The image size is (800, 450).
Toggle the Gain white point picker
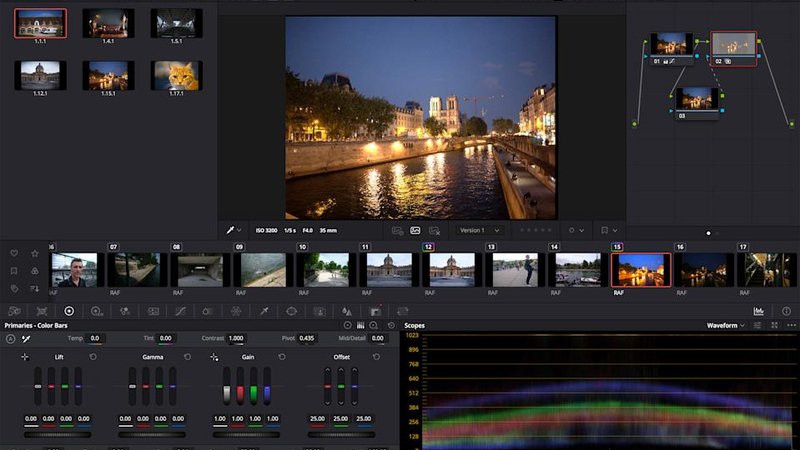(x=214, y=357)
